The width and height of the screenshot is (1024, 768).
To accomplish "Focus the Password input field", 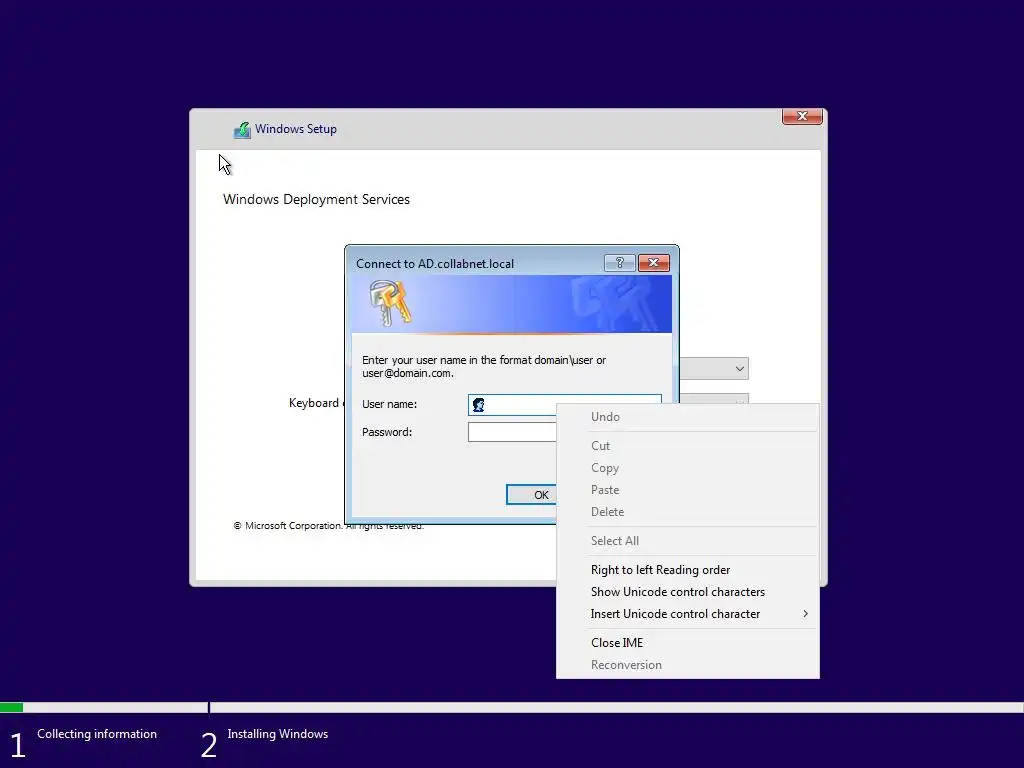I will [512, 432].
